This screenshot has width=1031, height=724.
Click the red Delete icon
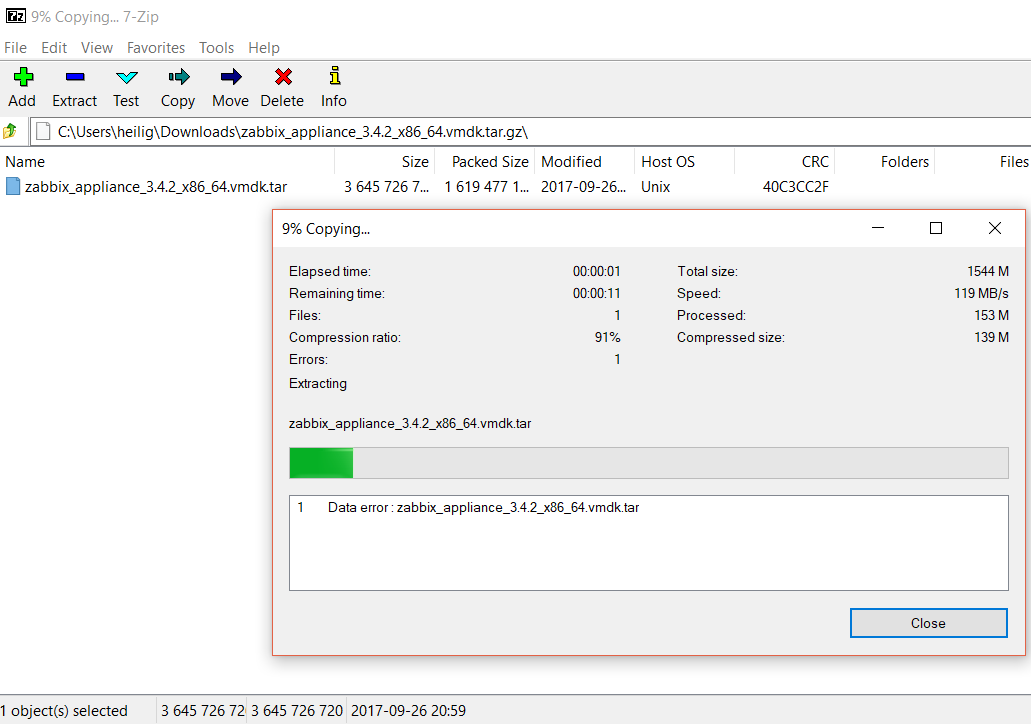283,77
